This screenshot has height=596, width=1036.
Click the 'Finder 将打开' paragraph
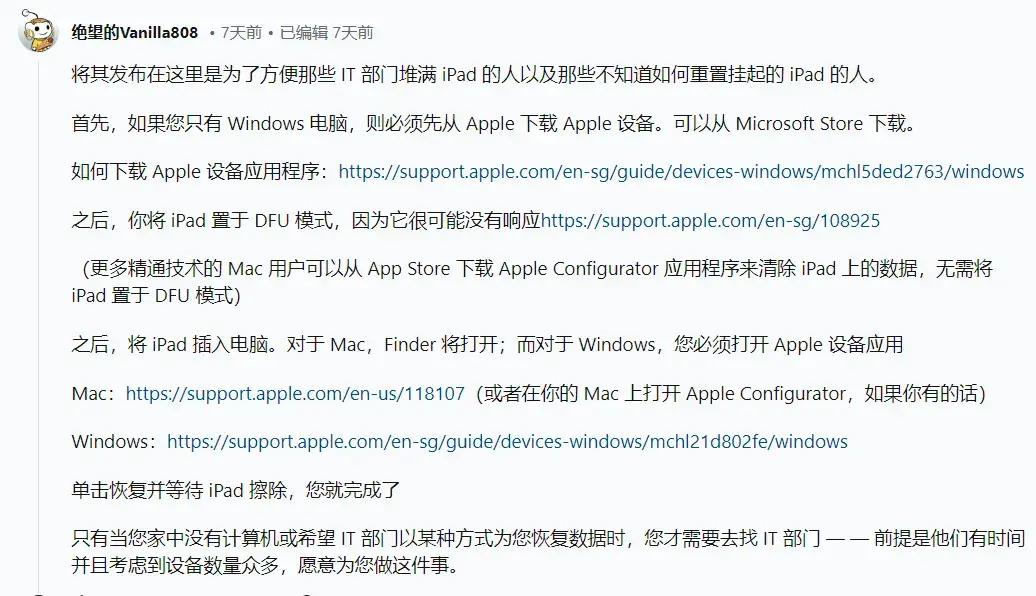pos(488,344)
